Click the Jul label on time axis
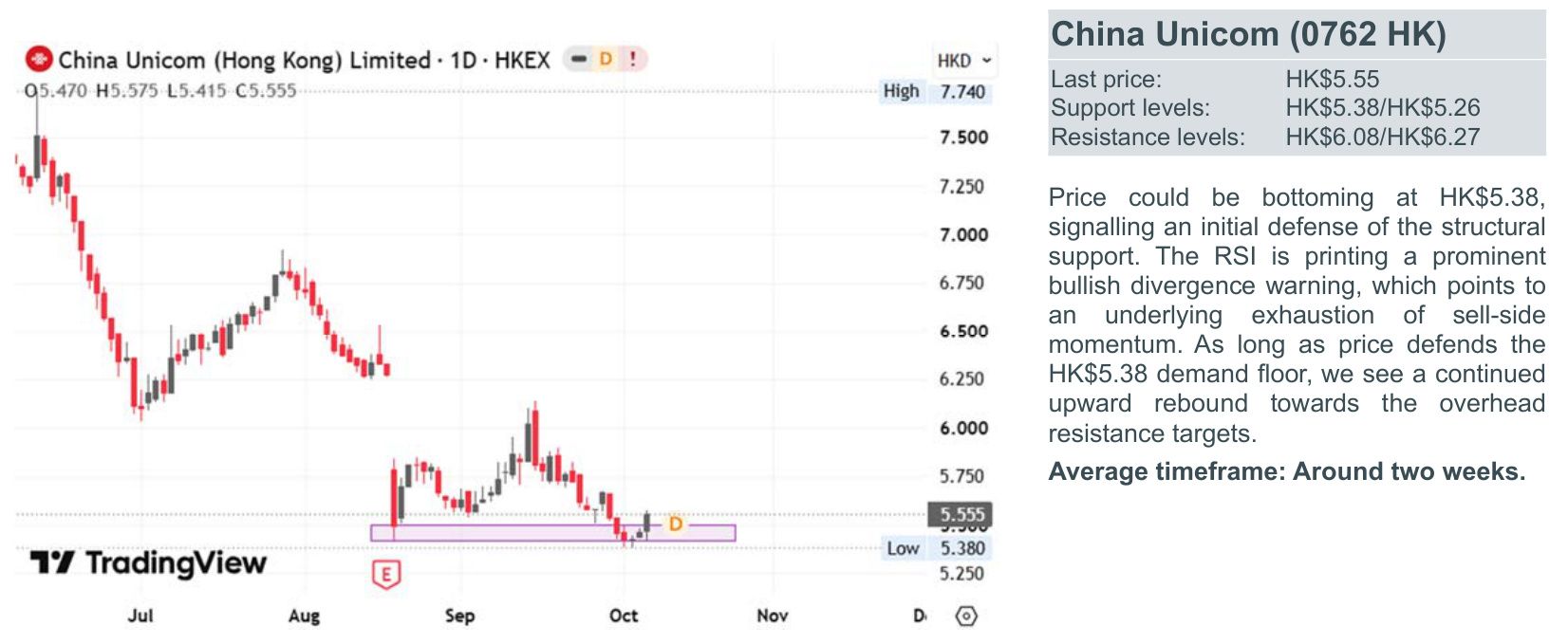1568x644 pixels. click(x=140, y=616)
